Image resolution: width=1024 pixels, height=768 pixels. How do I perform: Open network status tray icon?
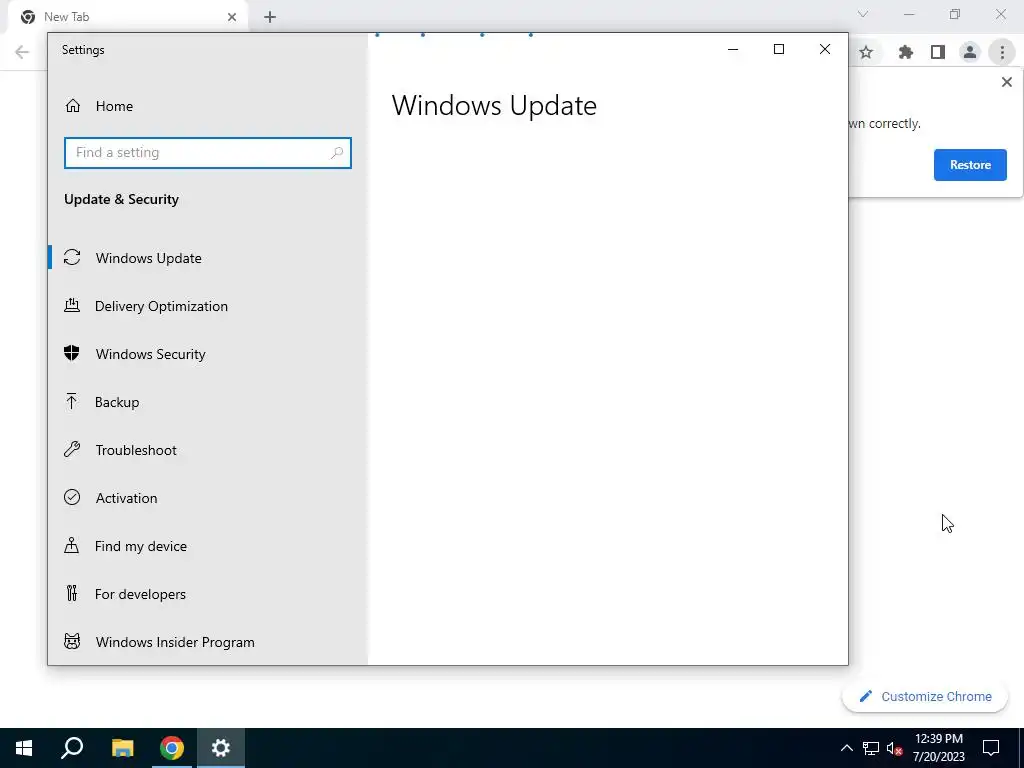point(871,748)
